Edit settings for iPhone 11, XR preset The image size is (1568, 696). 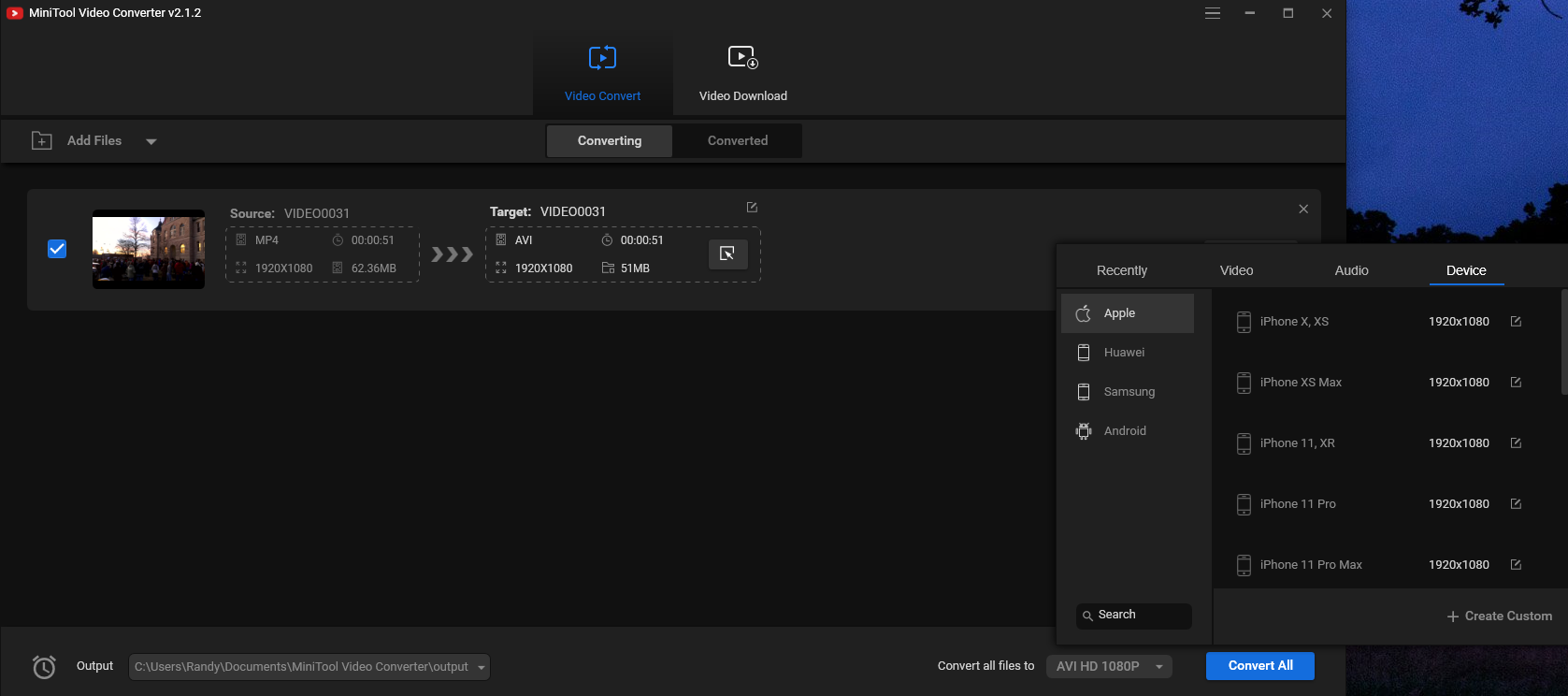[1516, 443]
